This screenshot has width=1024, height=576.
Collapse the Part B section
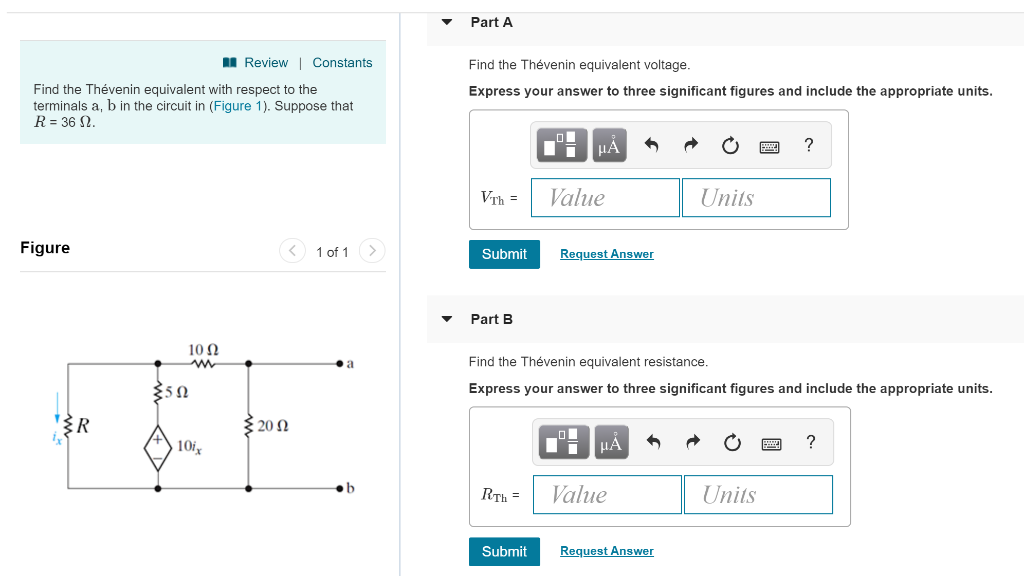point(446,319)
